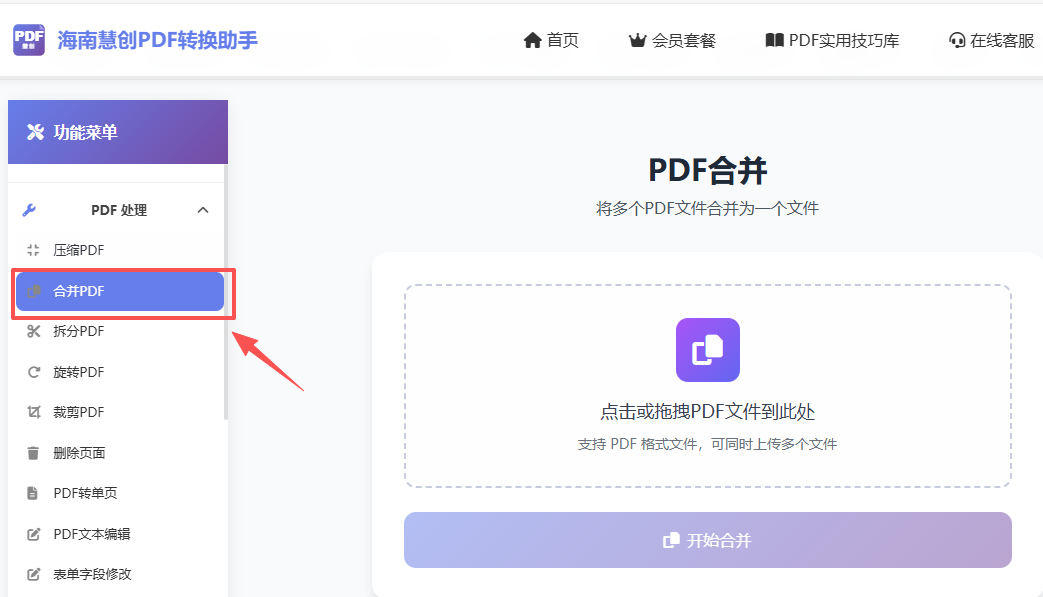Click the compress icon beside 压缩PDF
The width and height of the screenshot is (1043, 597).
point(33,250)
